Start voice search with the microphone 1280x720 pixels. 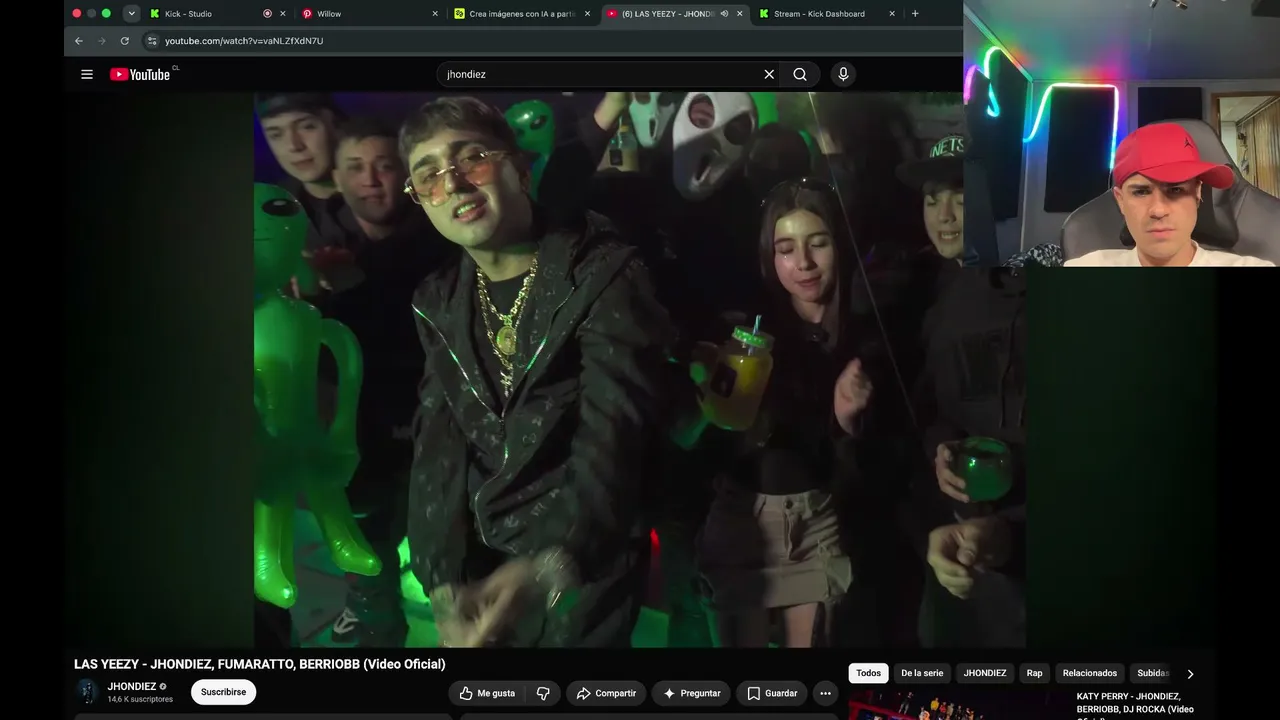[x=843, y=74]
